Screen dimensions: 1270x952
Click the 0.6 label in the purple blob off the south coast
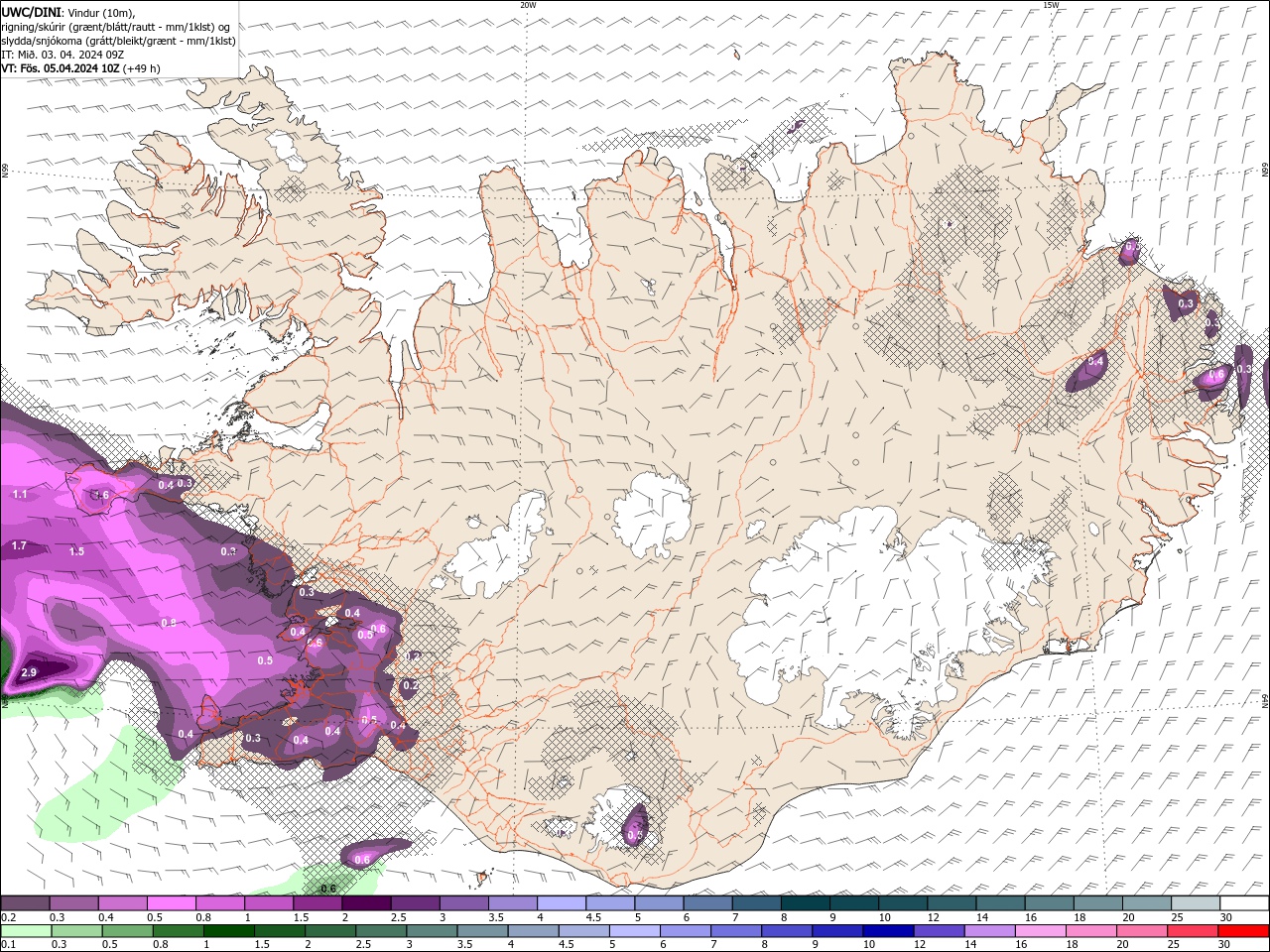pyautogui.click(x=362, y=859)
